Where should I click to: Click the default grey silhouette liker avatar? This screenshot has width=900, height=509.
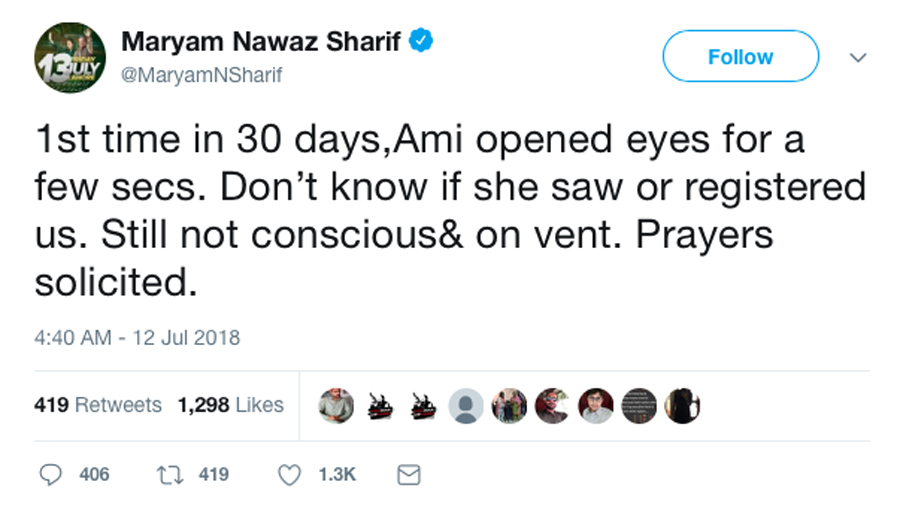466,405
